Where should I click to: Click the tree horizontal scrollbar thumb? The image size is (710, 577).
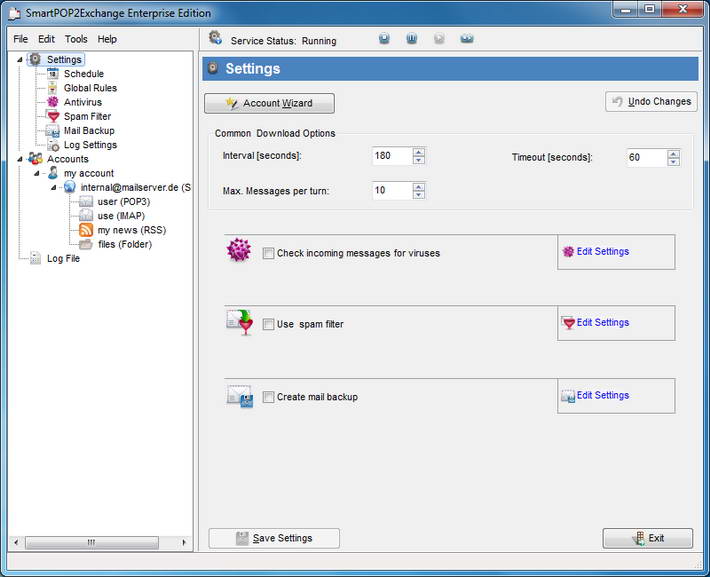[92, 542]
